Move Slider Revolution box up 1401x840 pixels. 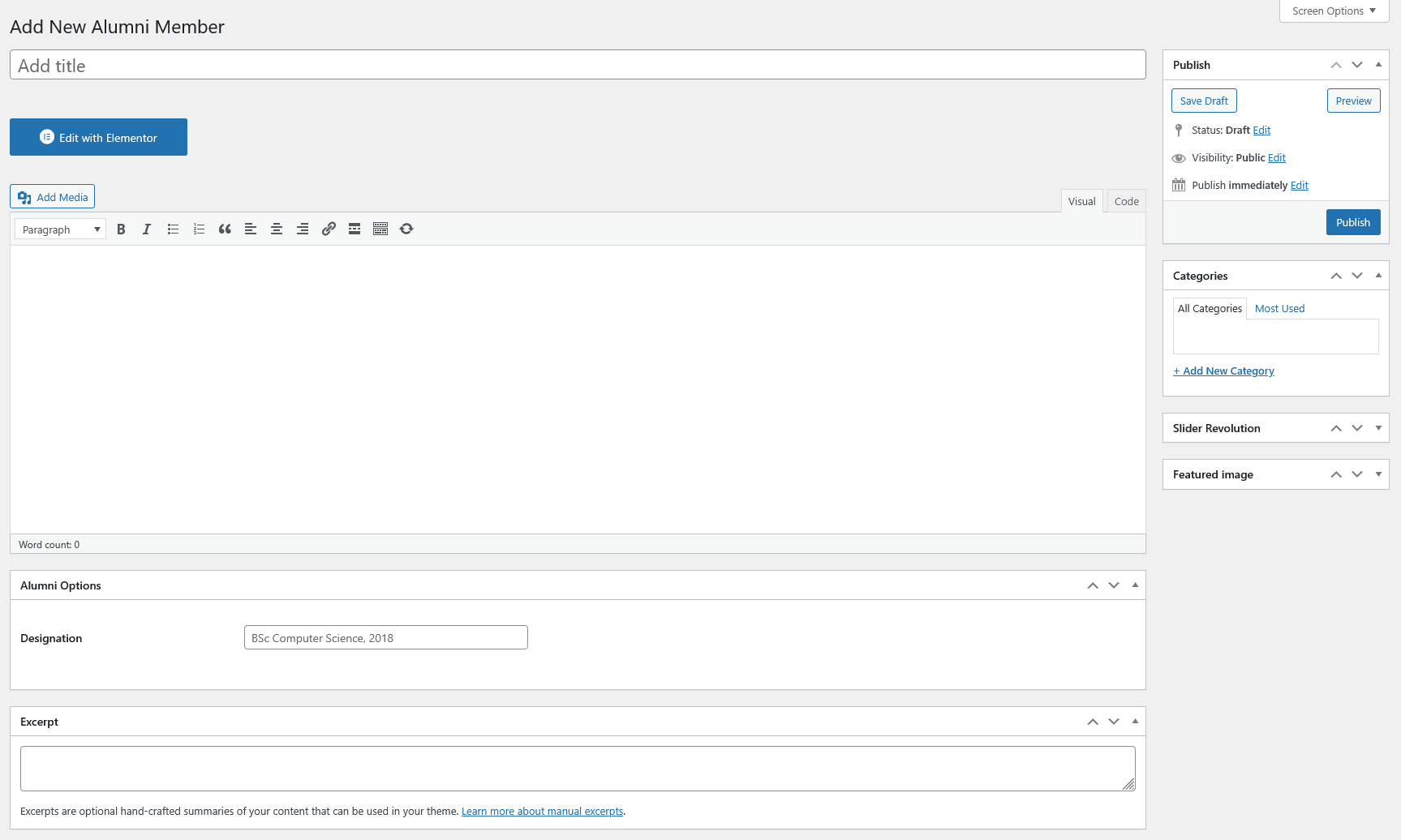tap(1336, 428)
